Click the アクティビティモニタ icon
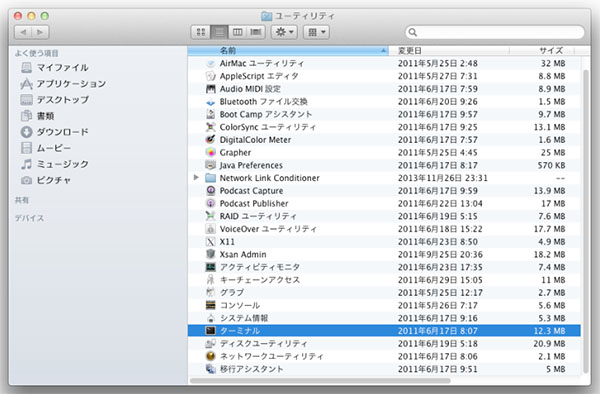Screen dimensions: 600x394 (x=210, y=267)
